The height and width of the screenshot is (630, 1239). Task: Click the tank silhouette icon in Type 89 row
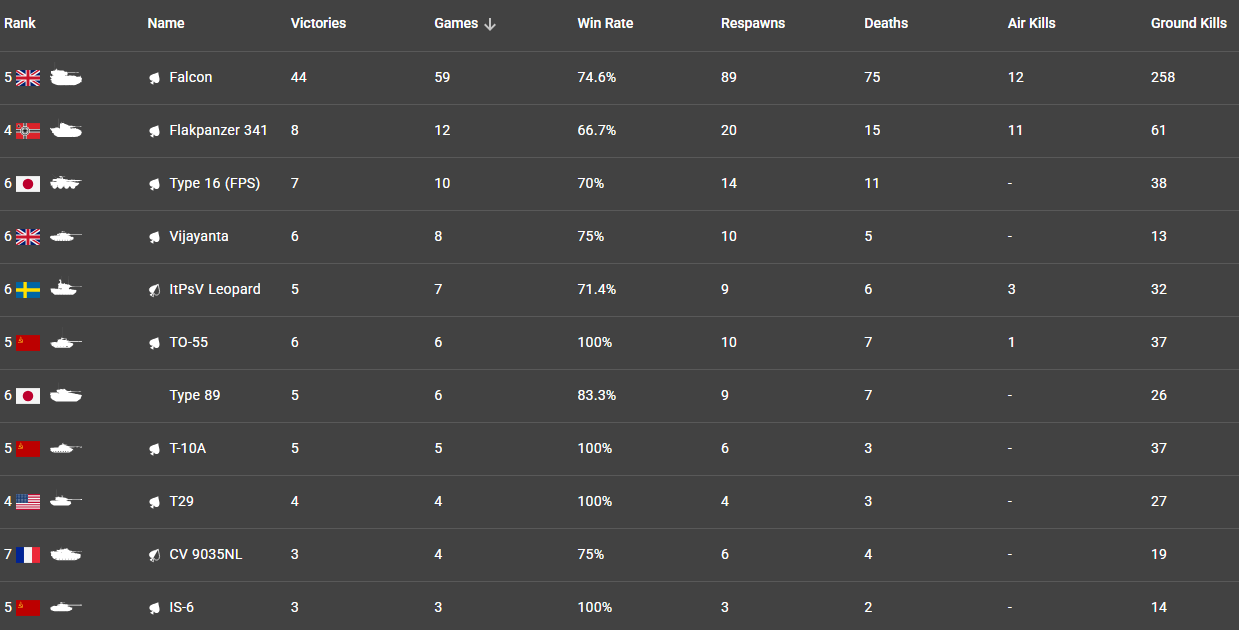(66, 396)
